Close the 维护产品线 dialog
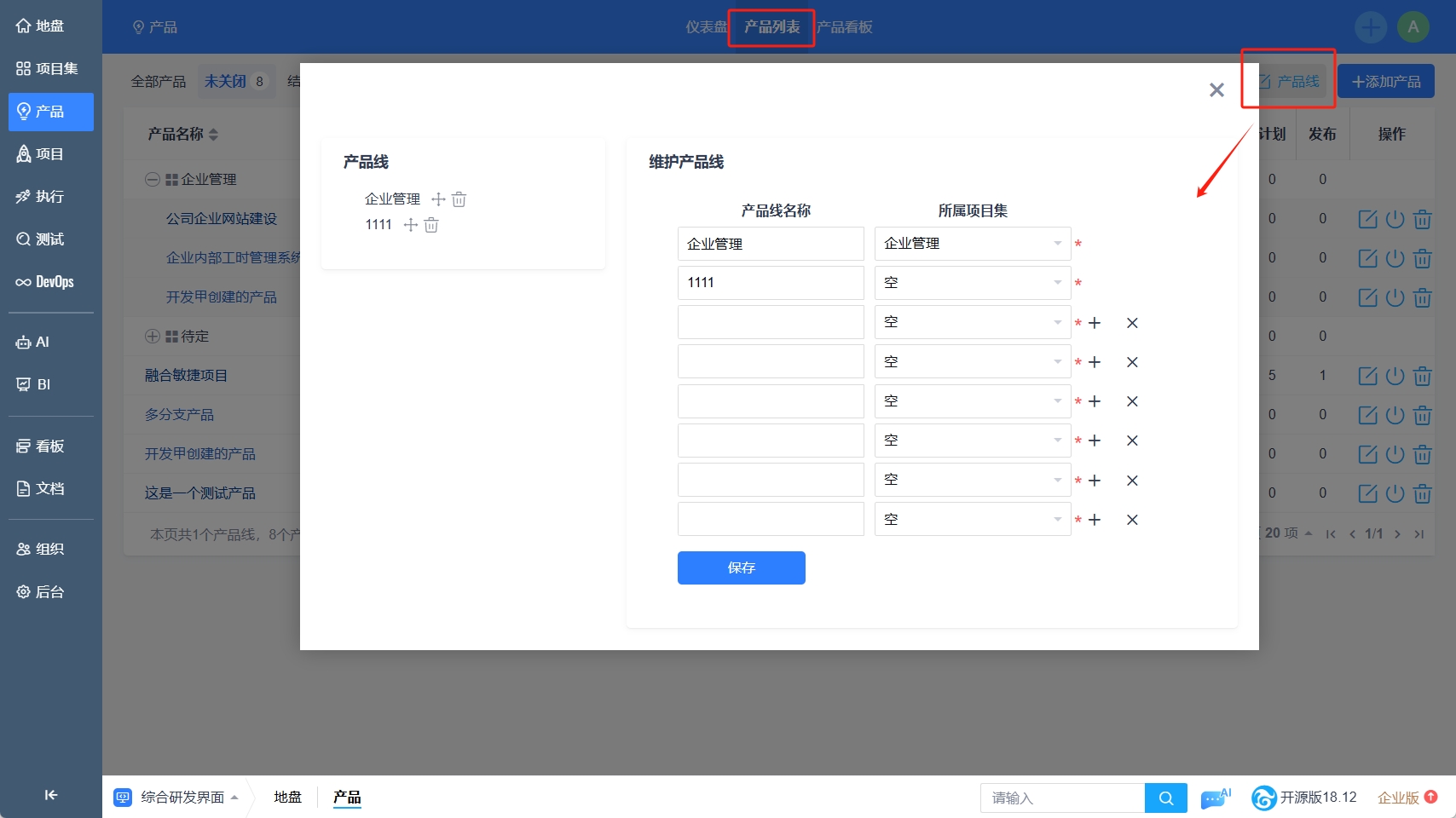The width and height of the screenshot is (1456, 818). point(1216,90)
